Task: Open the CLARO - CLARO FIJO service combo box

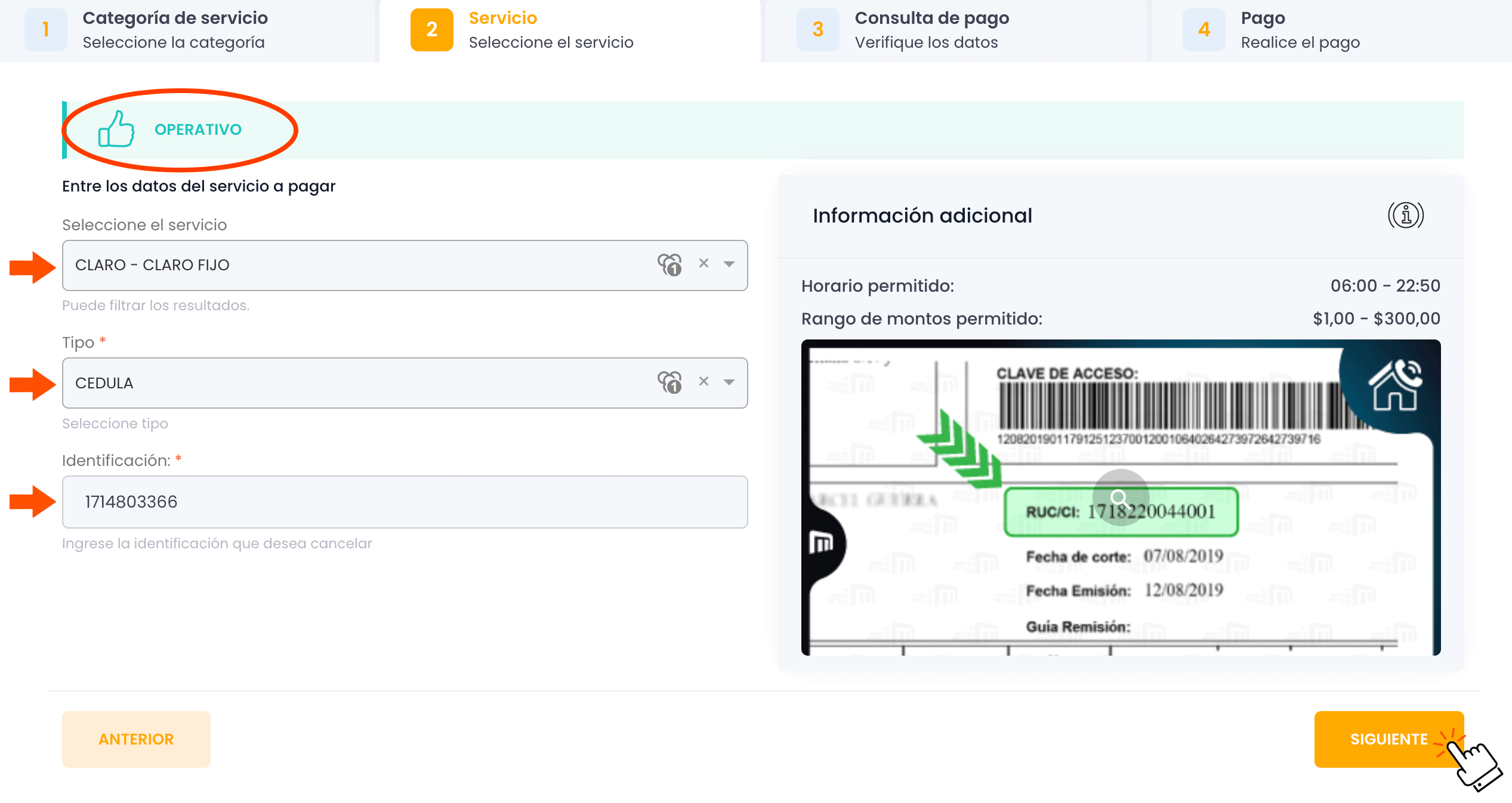Action: 405,265
